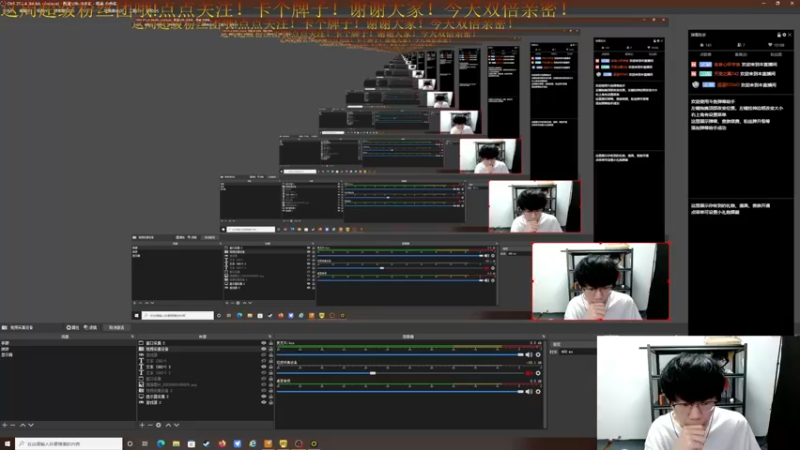The image size is (800, 450).
Task: Open settings gear of the second mixer track
Action: pyautogui.click(x=538, y=373)
